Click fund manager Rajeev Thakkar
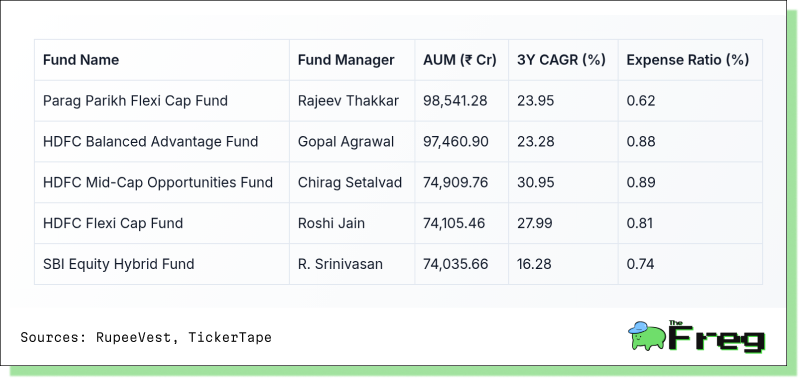This screenshot has height=378, width=799. 349,101
